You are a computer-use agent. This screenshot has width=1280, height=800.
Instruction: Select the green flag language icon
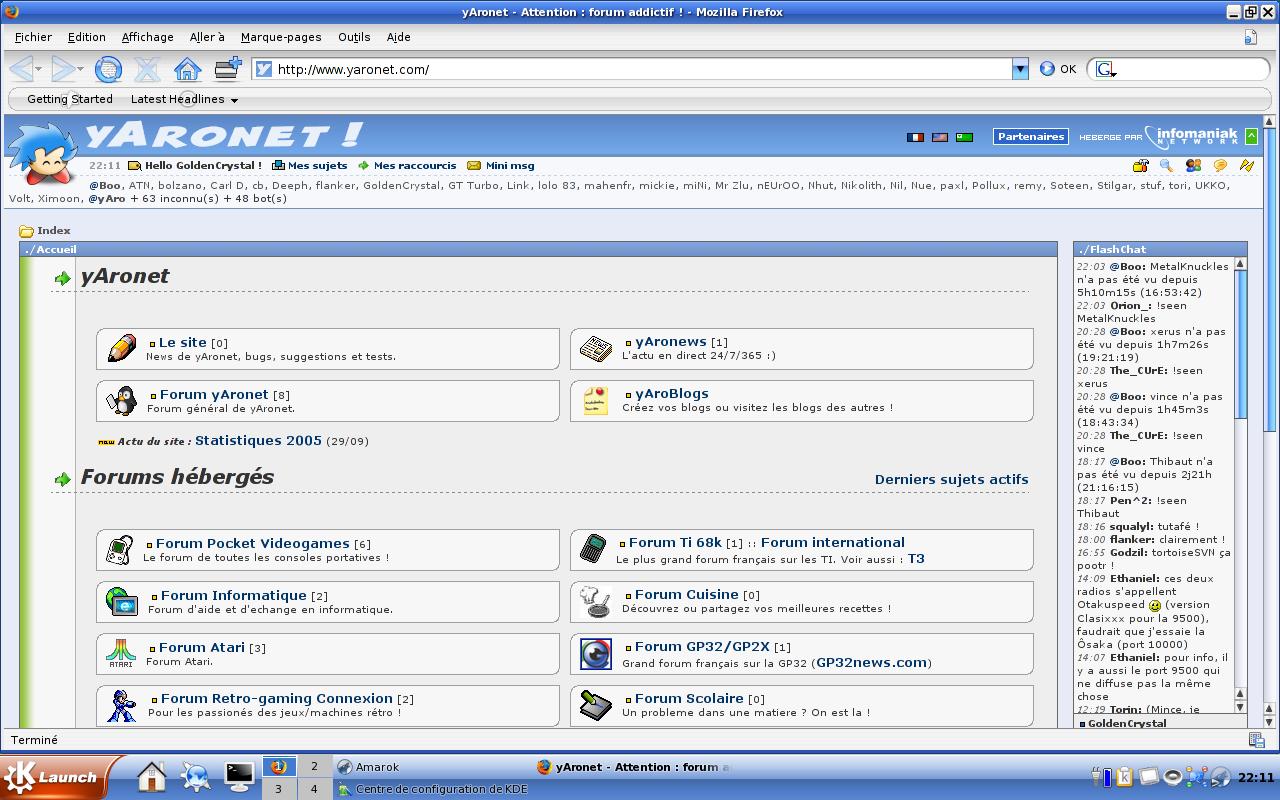(x=964, y=137)
